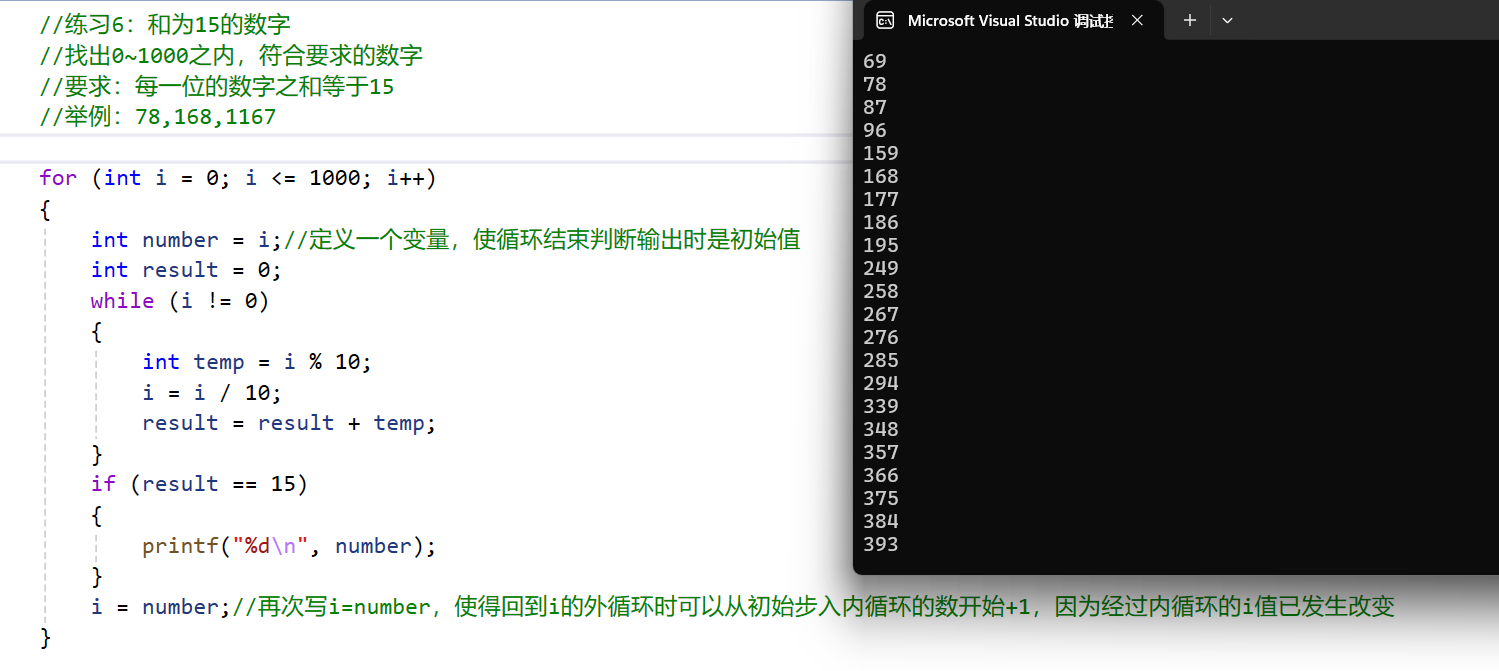
Task: Click the 'i = i / 10;' line
Action: tap(212, 393)
